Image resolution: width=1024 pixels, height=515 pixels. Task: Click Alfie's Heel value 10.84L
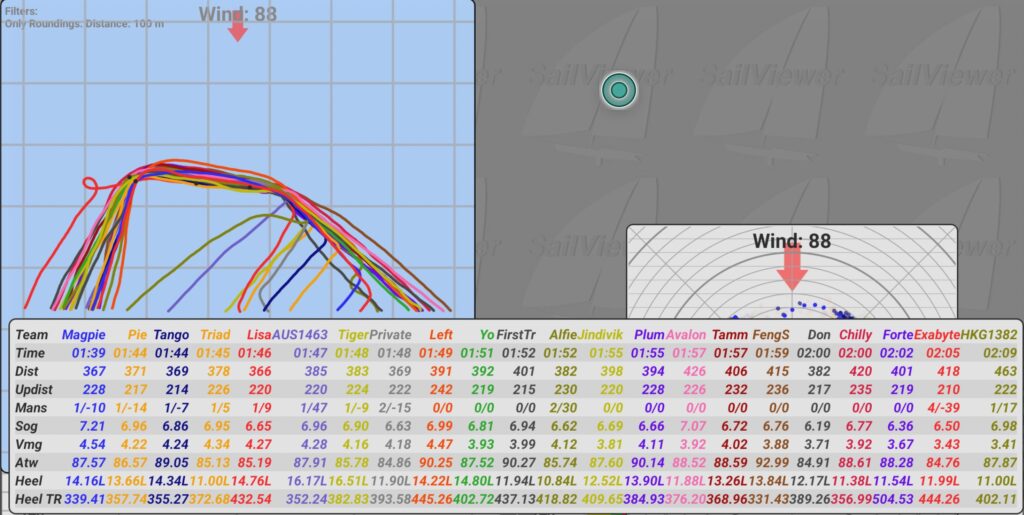pos(557,481)
